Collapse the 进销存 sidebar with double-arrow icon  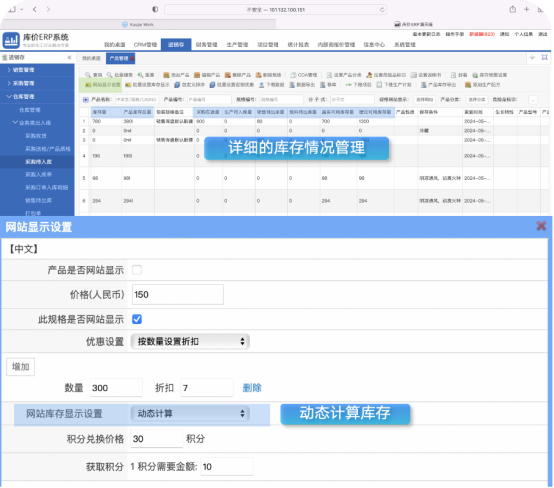[x=69, y=57]
